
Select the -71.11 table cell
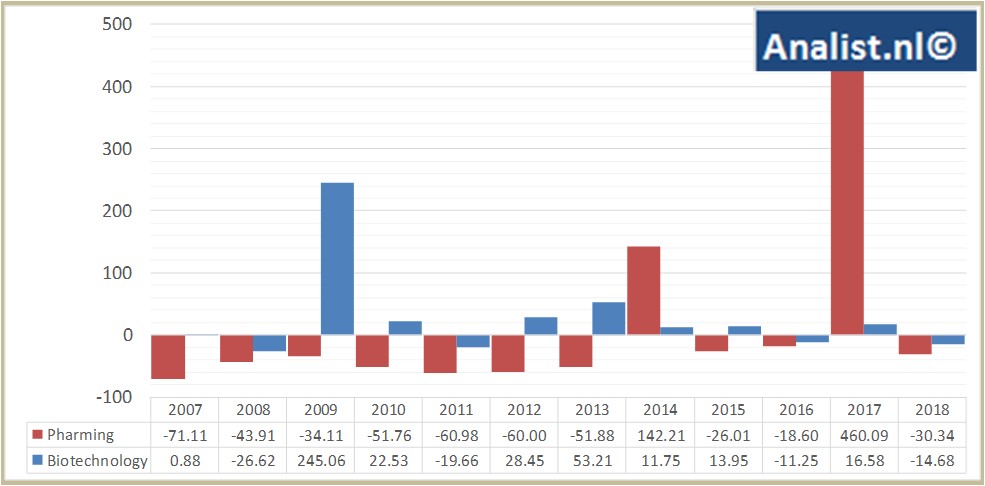(x=184, y=435)
